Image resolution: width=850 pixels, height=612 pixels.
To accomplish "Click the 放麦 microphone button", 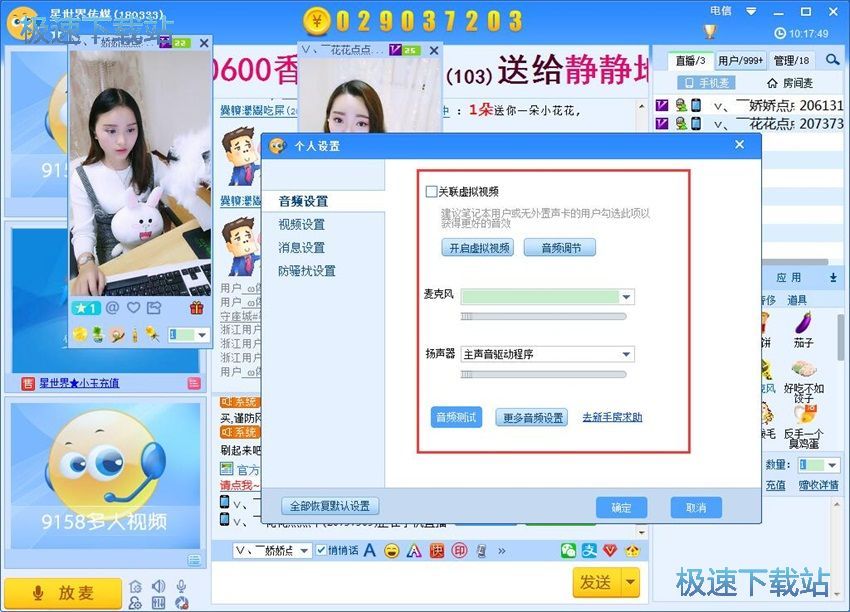I will (63, 592).
